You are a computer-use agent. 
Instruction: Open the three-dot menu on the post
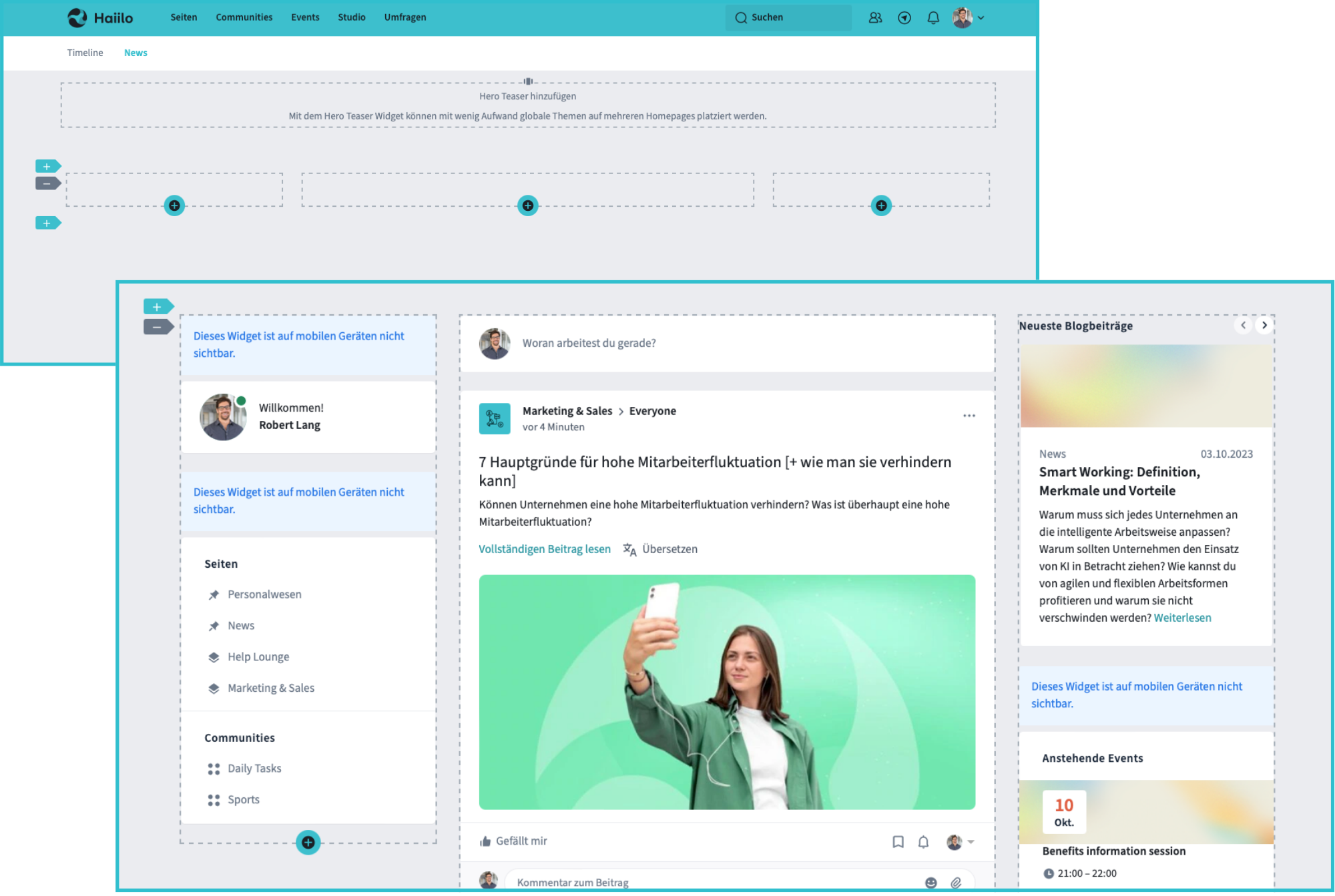click(969, 415)
